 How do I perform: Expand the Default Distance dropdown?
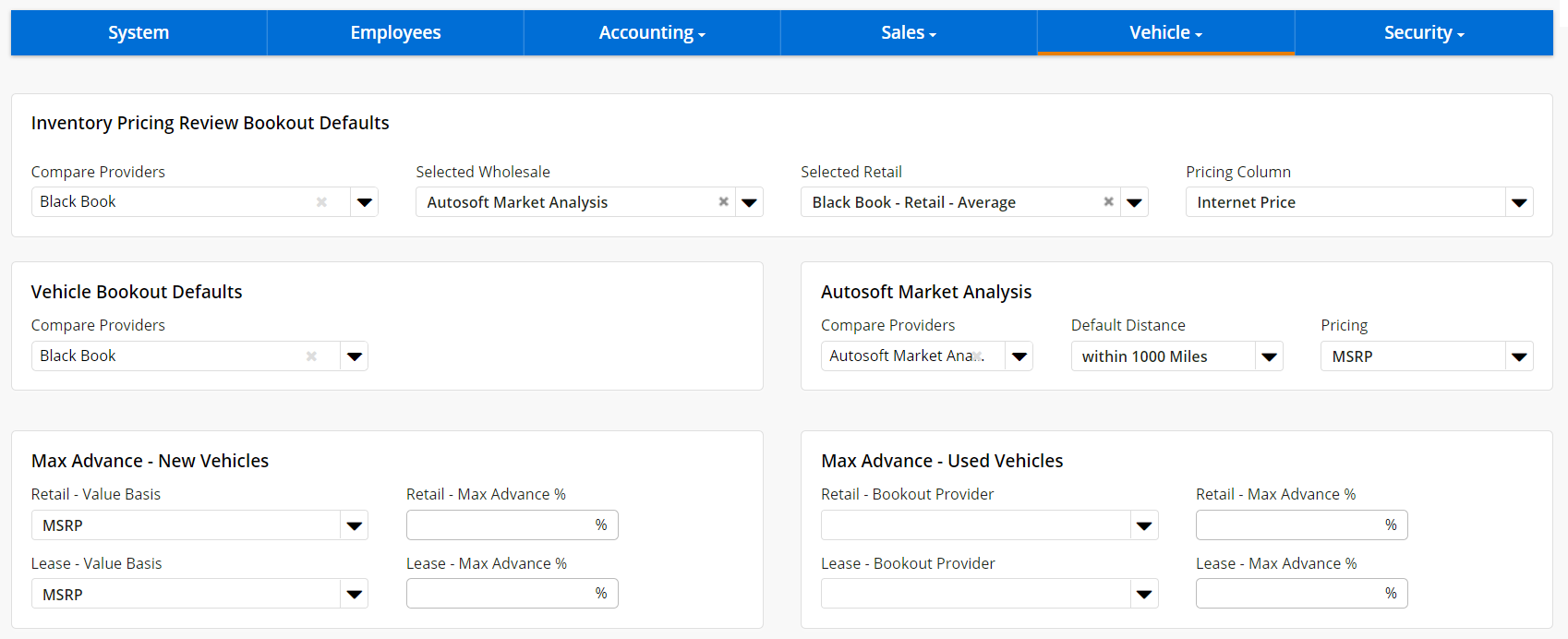pyautogui.click(x=1269, y=356)
